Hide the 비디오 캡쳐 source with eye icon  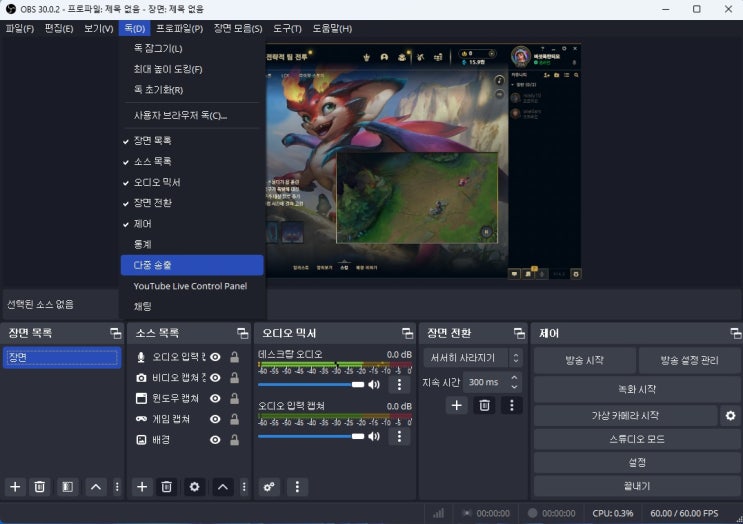215,378
